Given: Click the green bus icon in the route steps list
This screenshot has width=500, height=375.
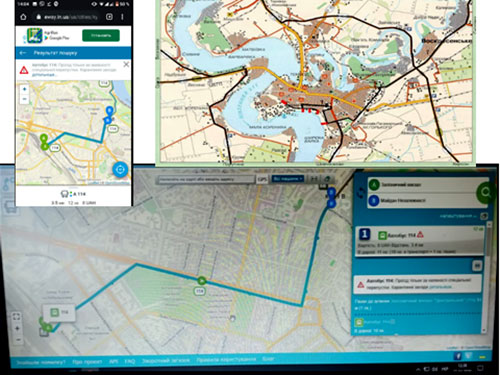Looking at the screenshot, I should point(359,322).
